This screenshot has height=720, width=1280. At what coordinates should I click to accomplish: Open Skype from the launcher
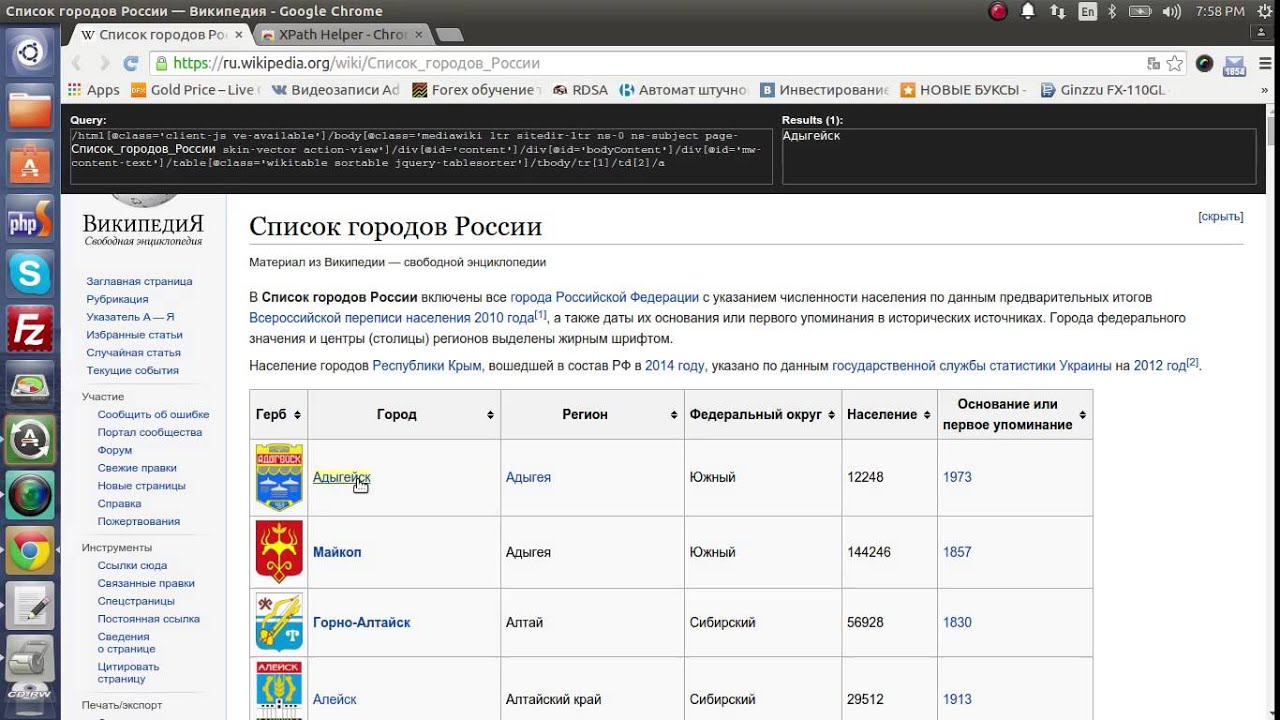30,273
